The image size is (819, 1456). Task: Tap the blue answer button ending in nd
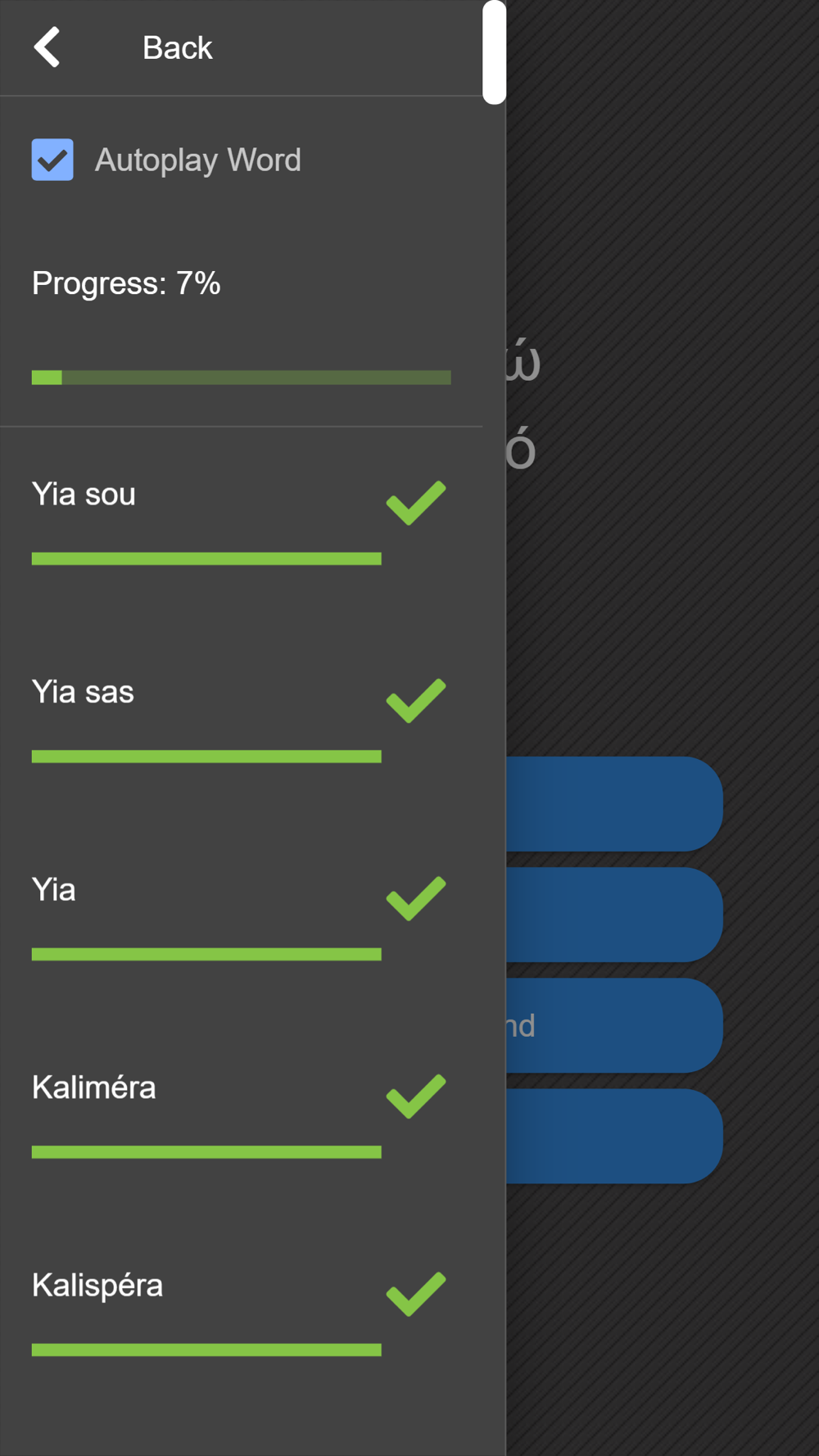click(614, 1025)
